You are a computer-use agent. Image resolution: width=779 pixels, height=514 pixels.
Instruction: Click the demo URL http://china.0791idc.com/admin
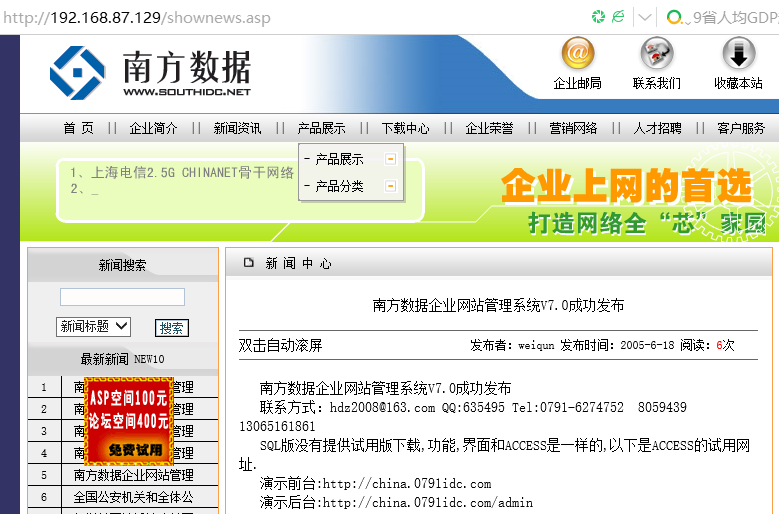pyautogui.click(x=428, y=503)
